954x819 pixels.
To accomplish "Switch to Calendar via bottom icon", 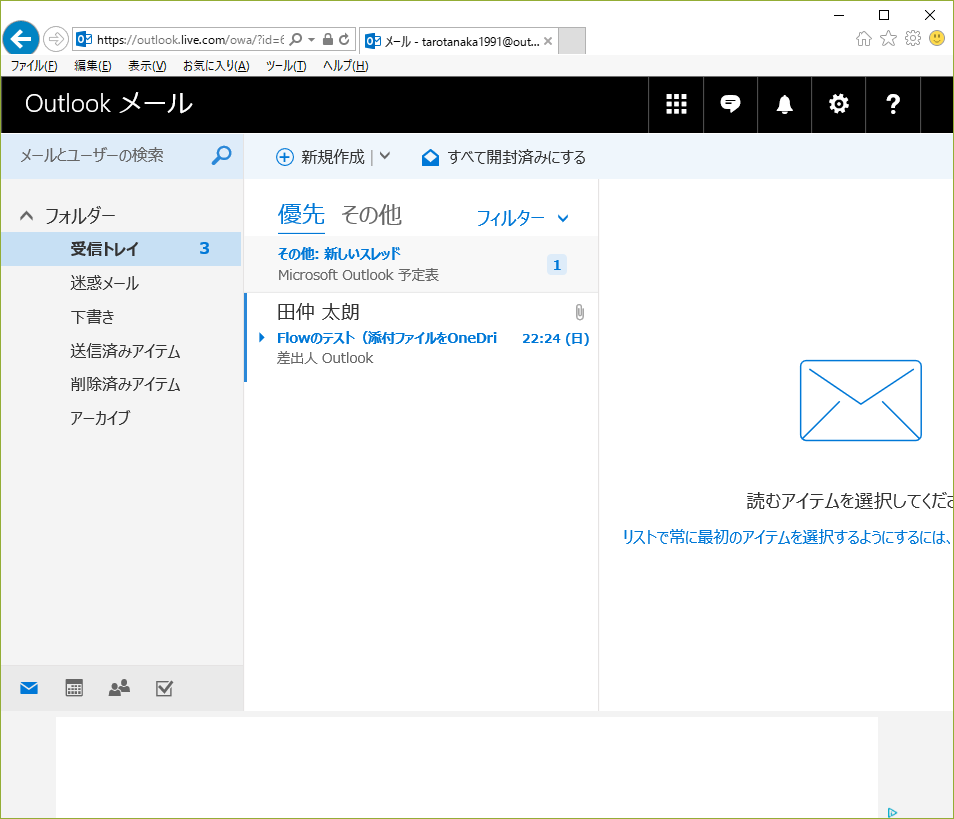I will point(74,688).
